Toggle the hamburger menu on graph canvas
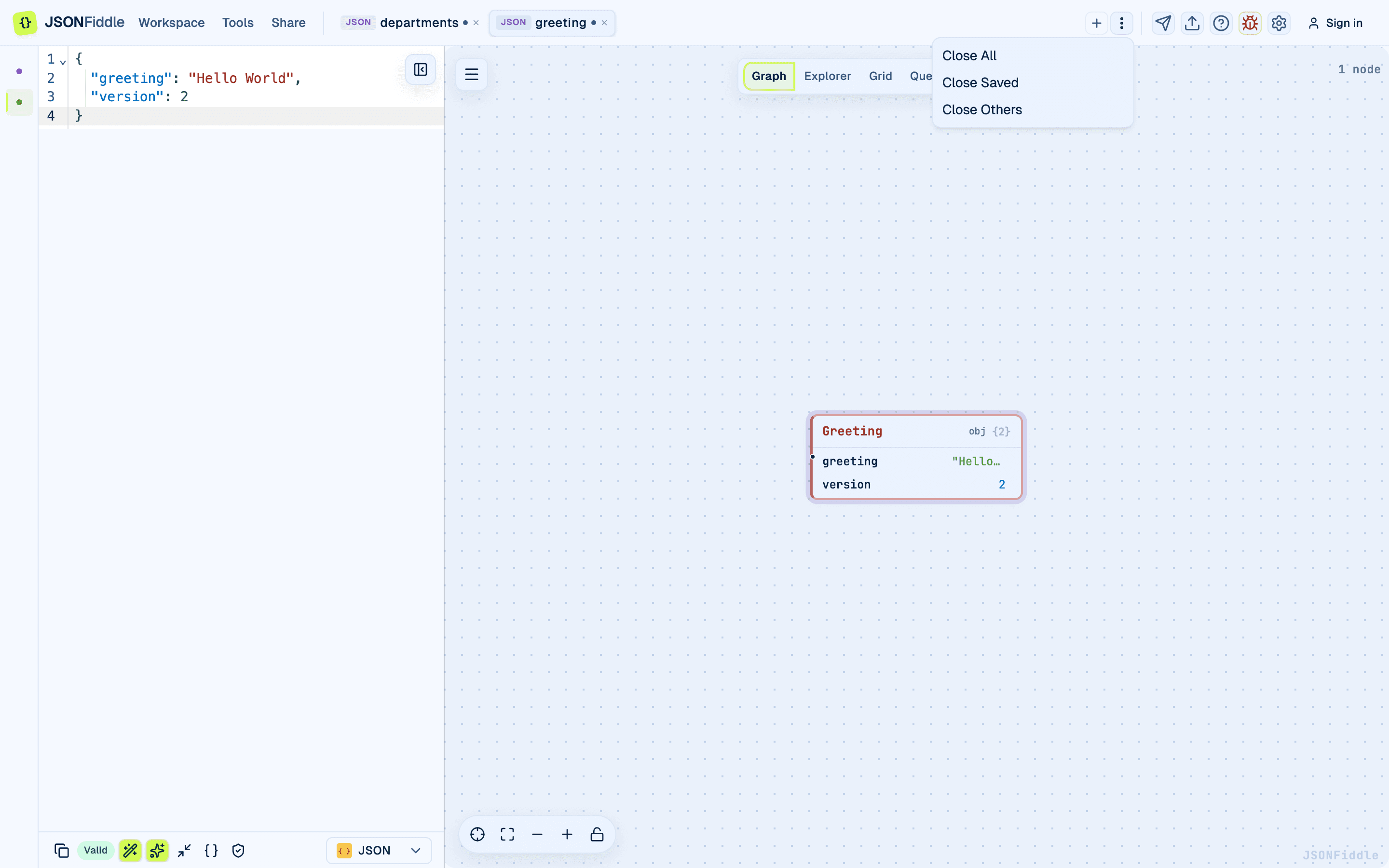 pos(472,74)
